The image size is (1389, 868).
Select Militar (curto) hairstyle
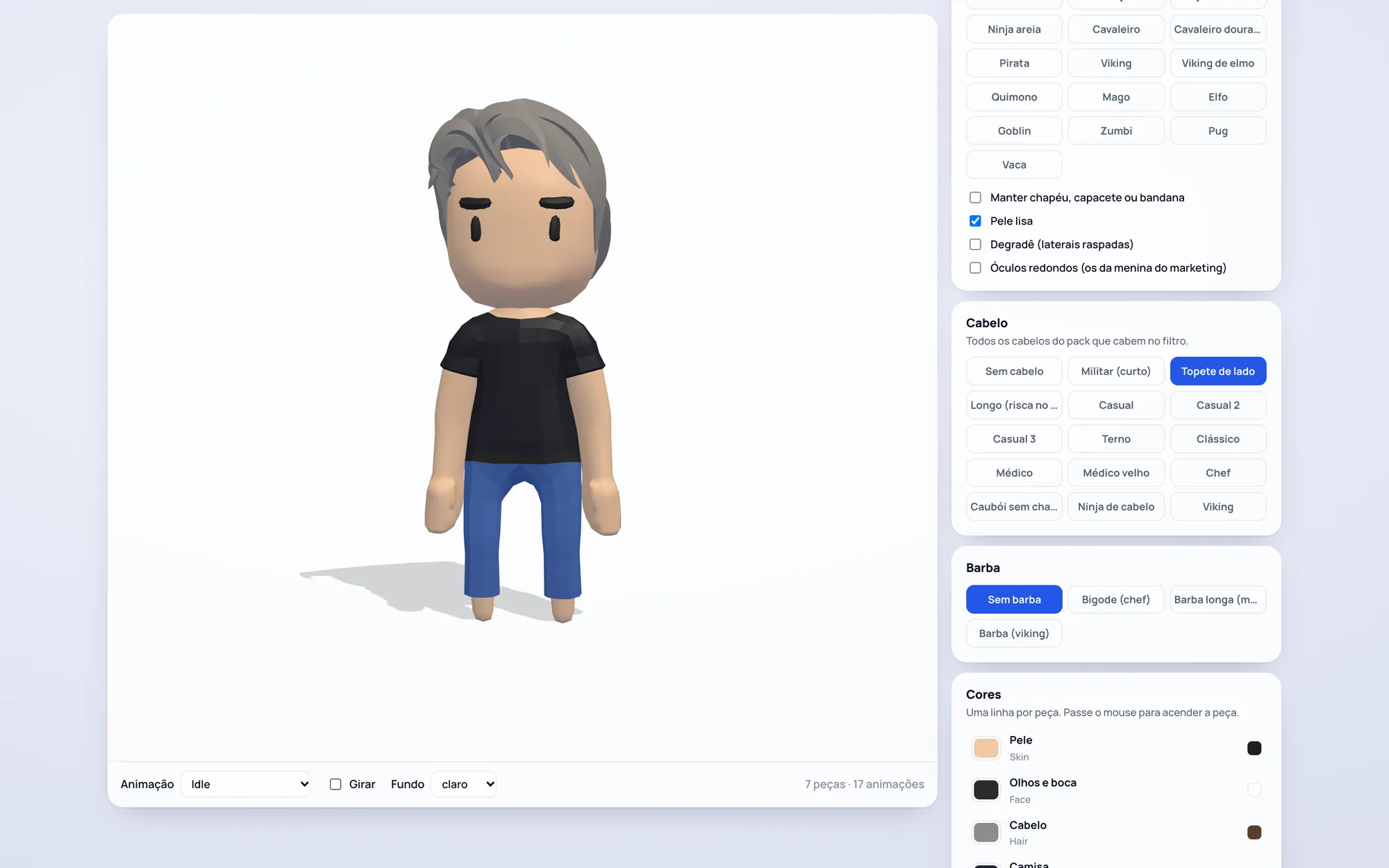coord(1116,371)
